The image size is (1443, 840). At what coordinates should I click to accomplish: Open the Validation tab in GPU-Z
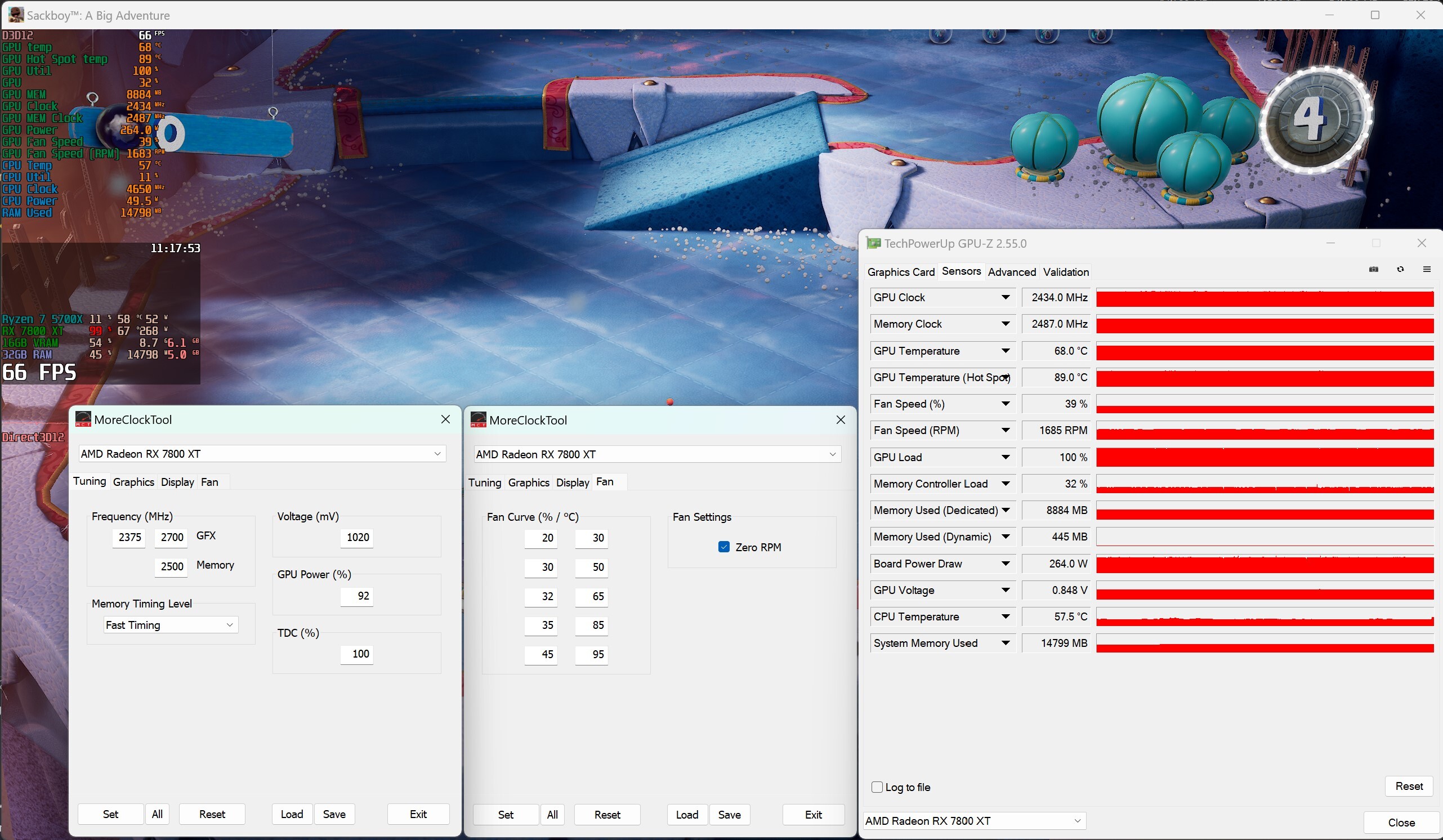[x=1066, y=272]
